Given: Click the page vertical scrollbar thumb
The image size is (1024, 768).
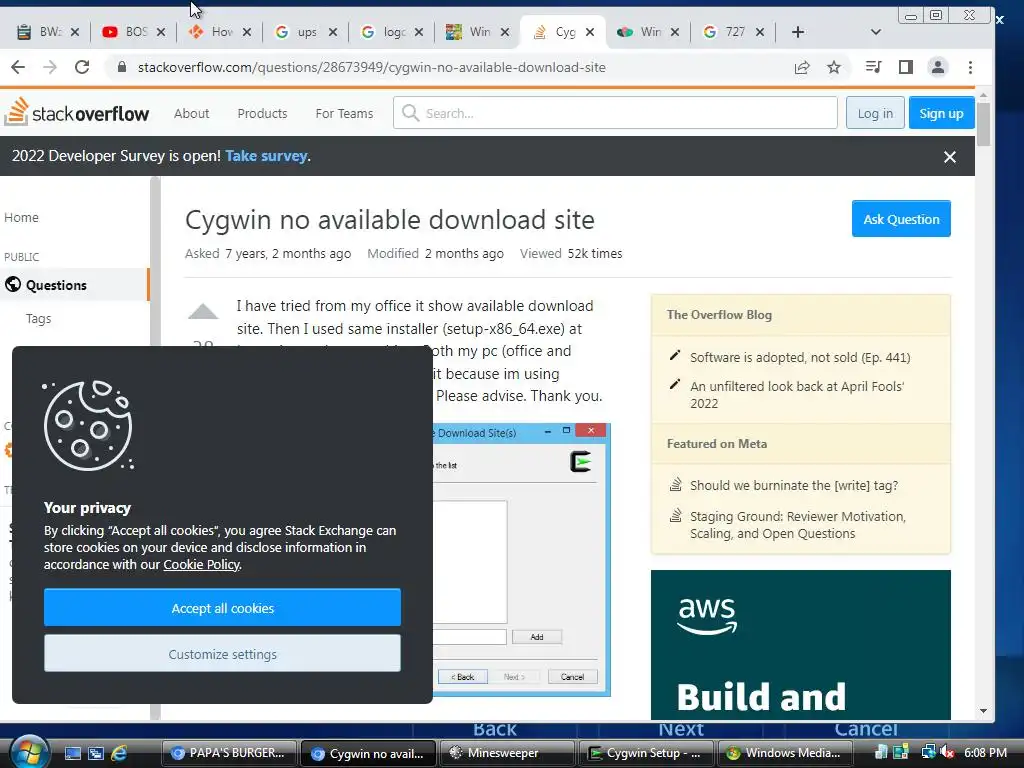Looking at the screenshot, I should pos(984,124).
